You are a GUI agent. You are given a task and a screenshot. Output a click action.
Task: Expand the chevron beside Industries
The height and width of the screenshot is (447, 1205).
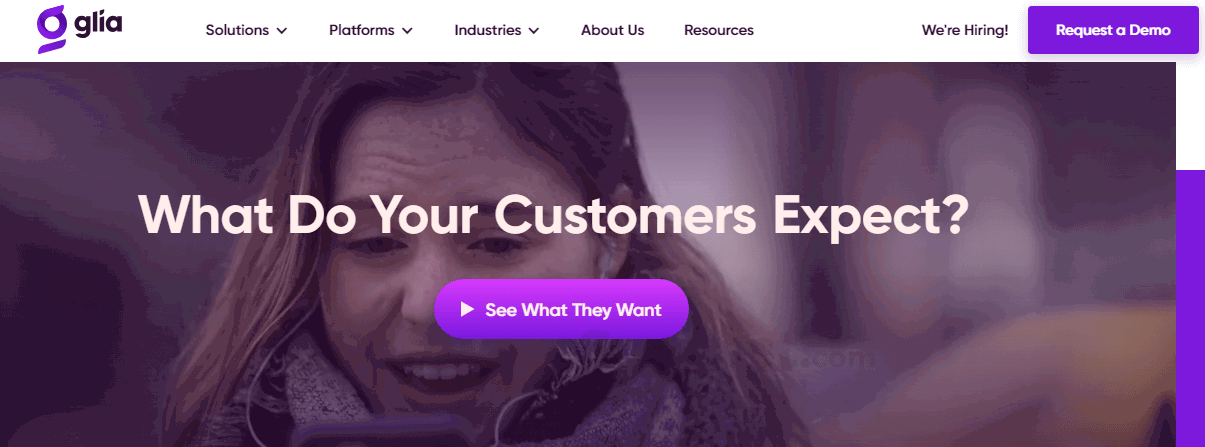534,31
